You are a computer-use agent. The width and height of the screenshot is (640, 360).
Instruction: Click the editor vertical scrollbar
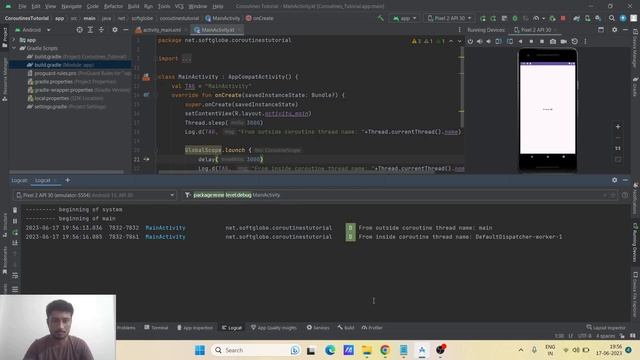(x=462, y=87)
